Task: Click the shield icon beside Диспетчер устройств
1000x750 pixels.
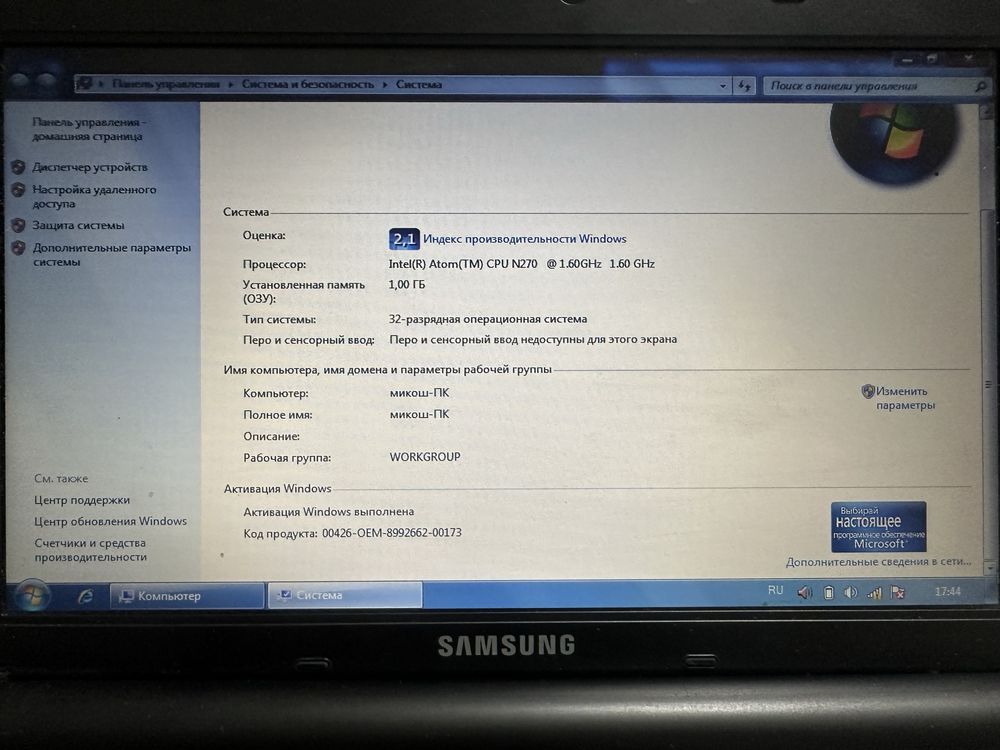Action: click(x=18, y=167)
